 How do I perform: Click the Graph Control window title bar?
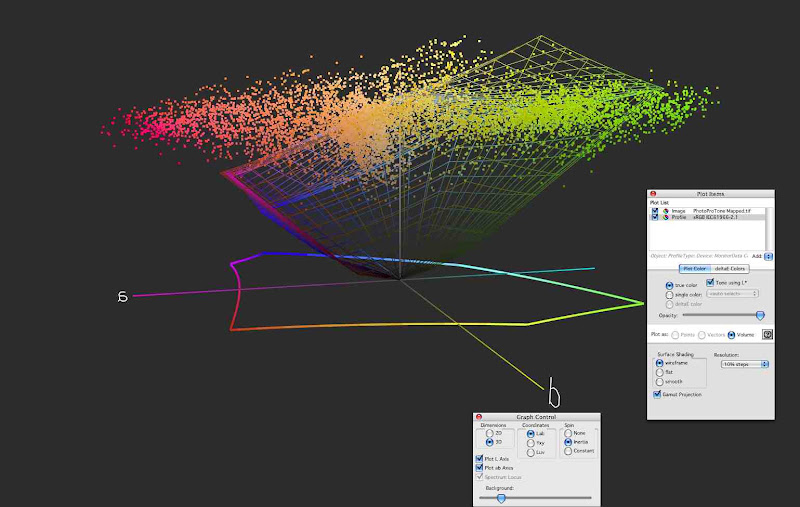536,417
